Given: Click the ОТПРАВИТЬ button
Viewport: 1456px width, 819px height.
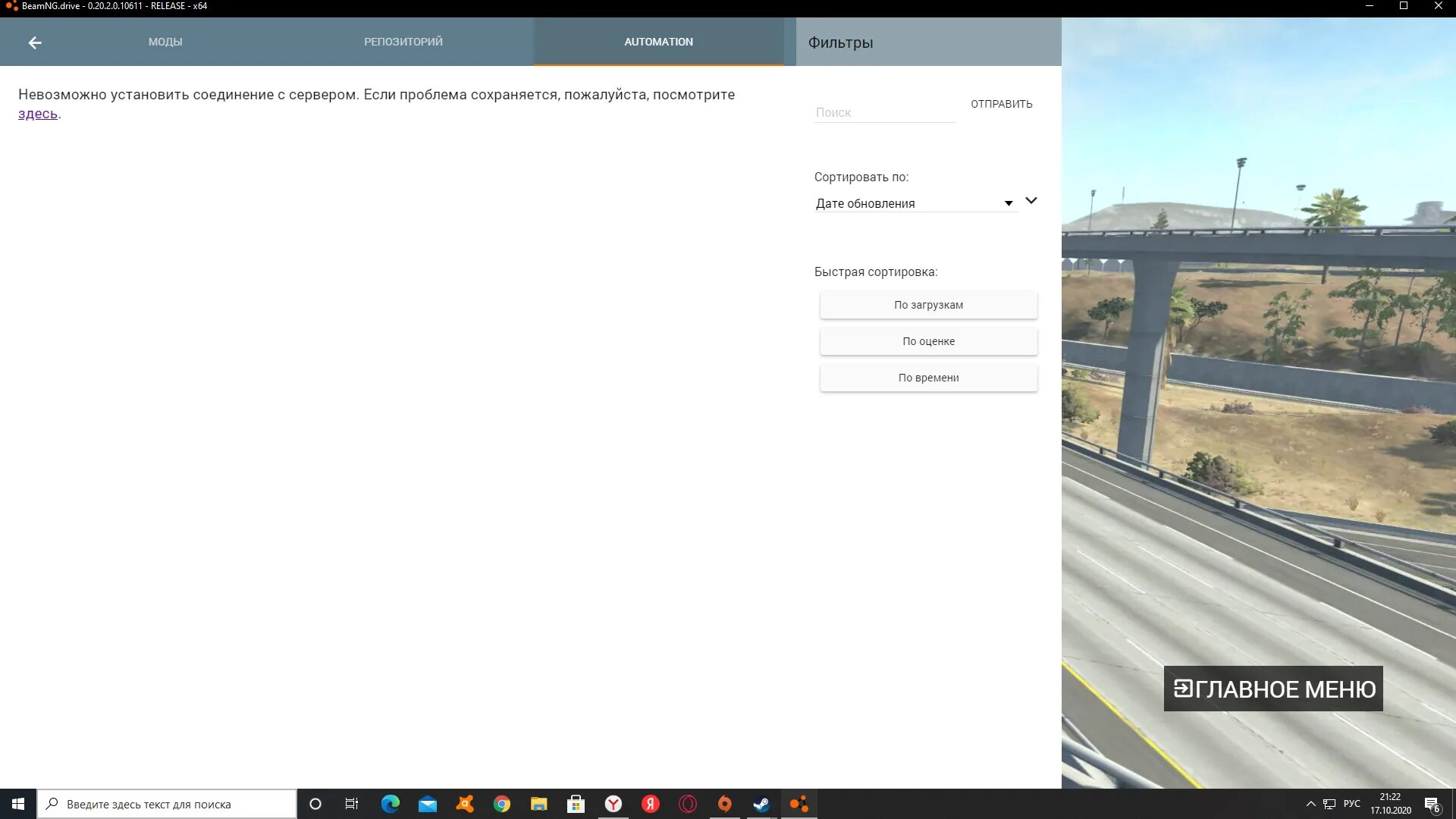Looking at the screenshot, I should [x=1001, y=104].
